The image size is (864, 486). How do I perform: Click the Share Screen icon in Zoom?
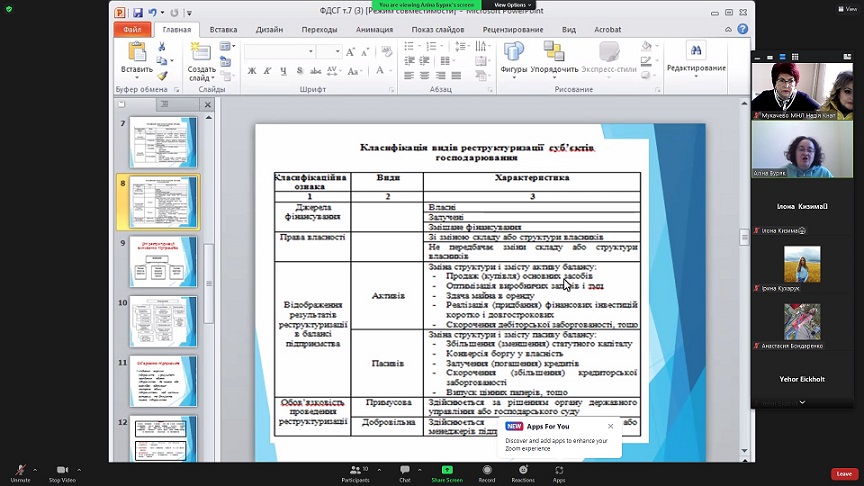pyautogui.click(x=447, y=470)
